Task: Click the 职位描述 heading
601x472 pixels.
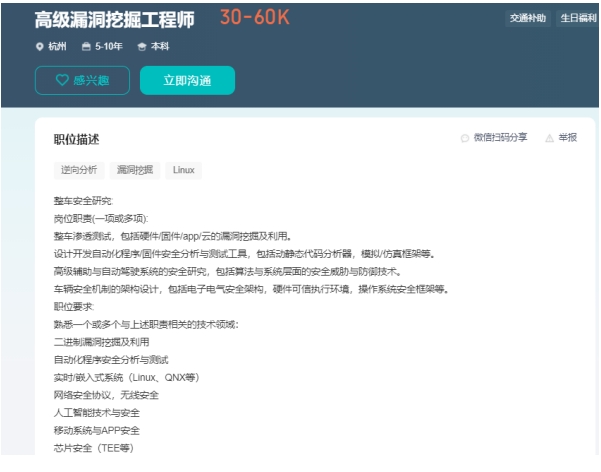Action: pyautogui.click(x=77, y=140)
